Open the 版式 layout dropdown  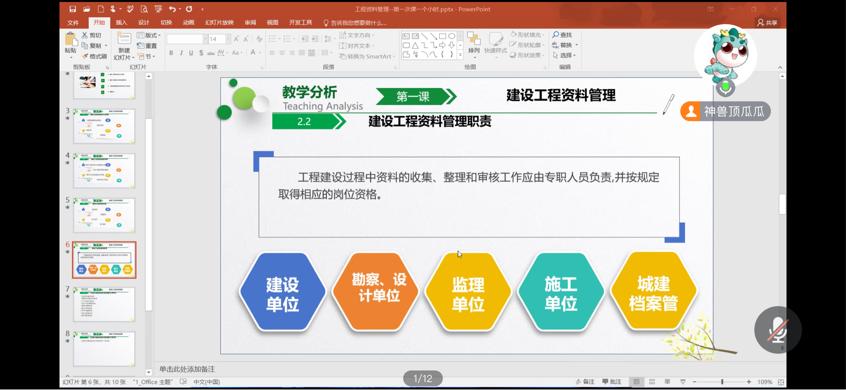(x=148, y=35)
